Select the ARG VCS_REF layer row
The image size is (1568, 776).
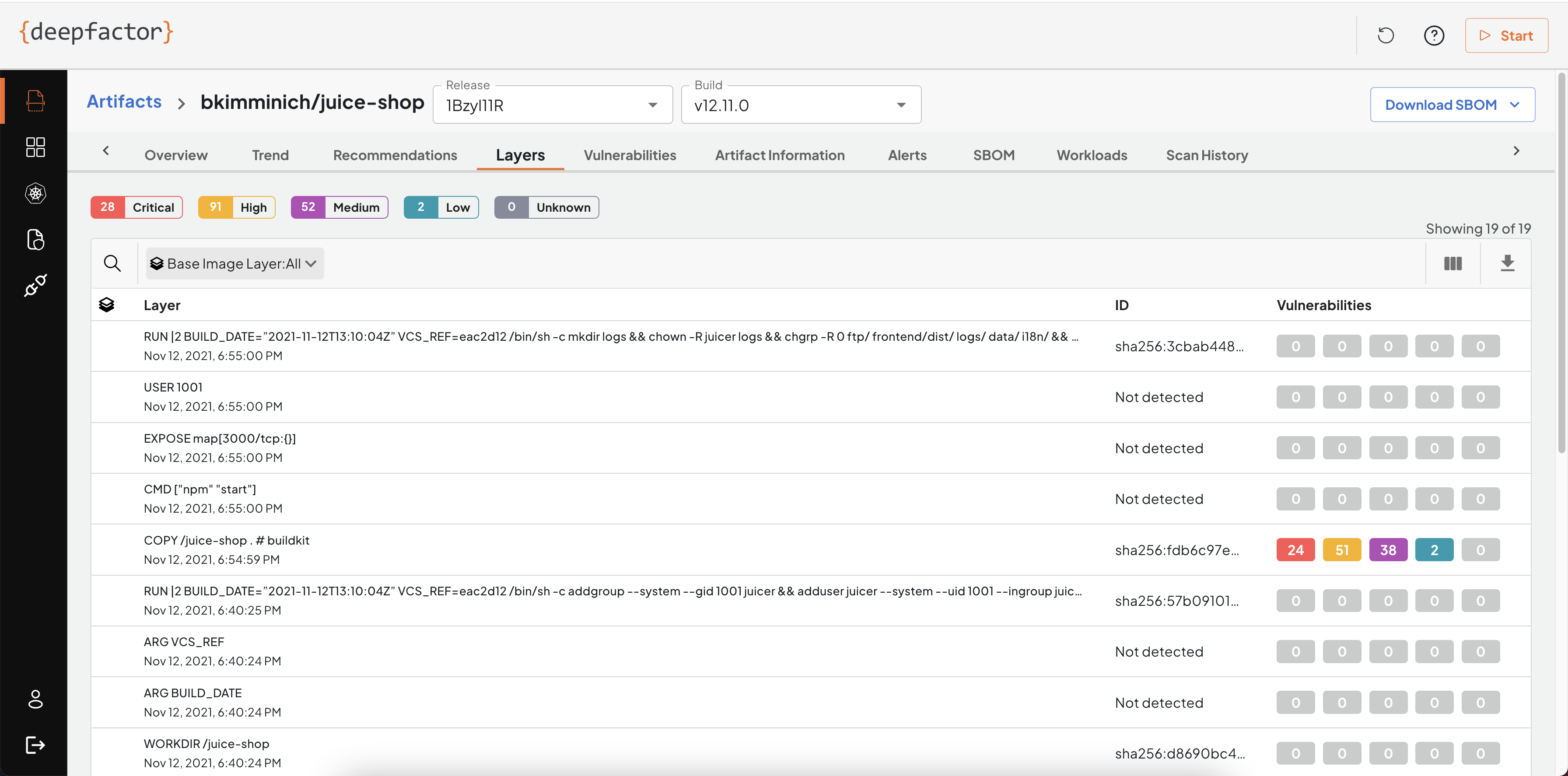(x=811, y=651)
